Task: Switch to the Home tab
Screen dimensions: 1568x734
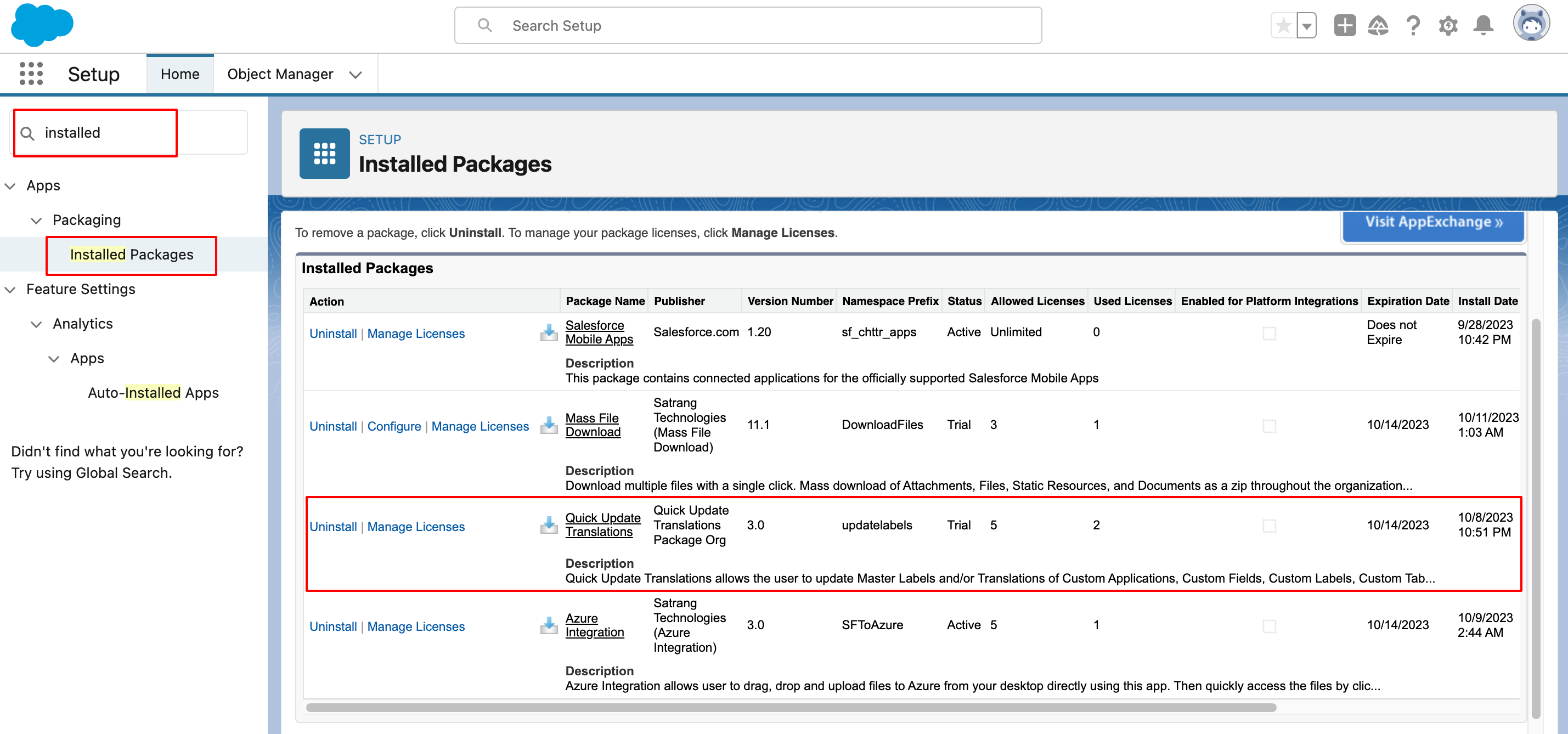Action: (x=179, y=74)
